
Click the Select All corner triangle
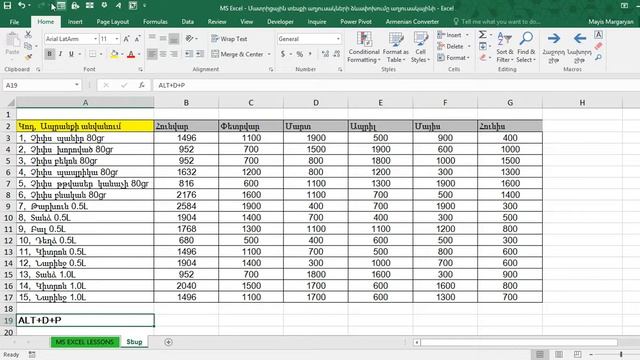11,102
